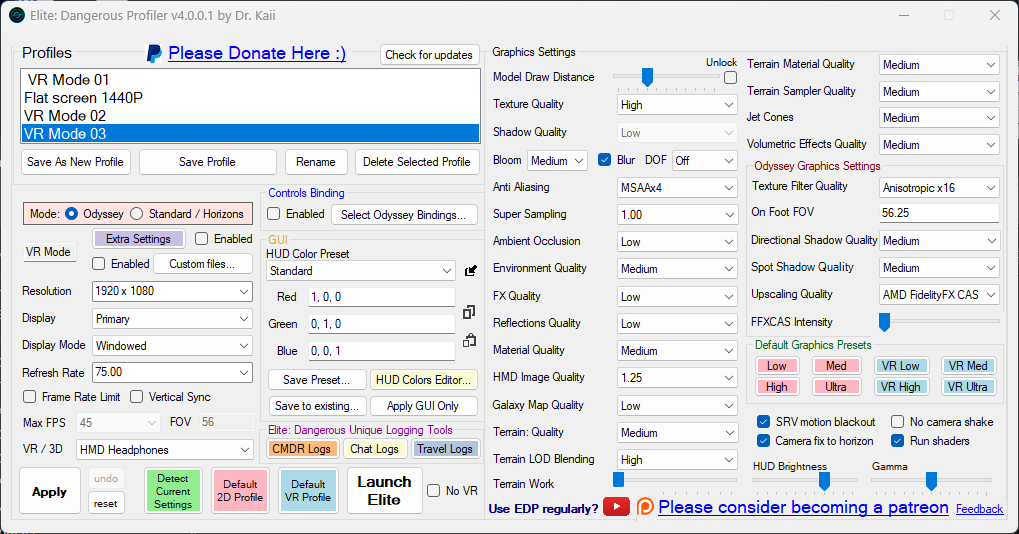Click Detect Current Settings
Image resolution: width=1019 pixels, height=534 pixels.
tap(173, 491)
